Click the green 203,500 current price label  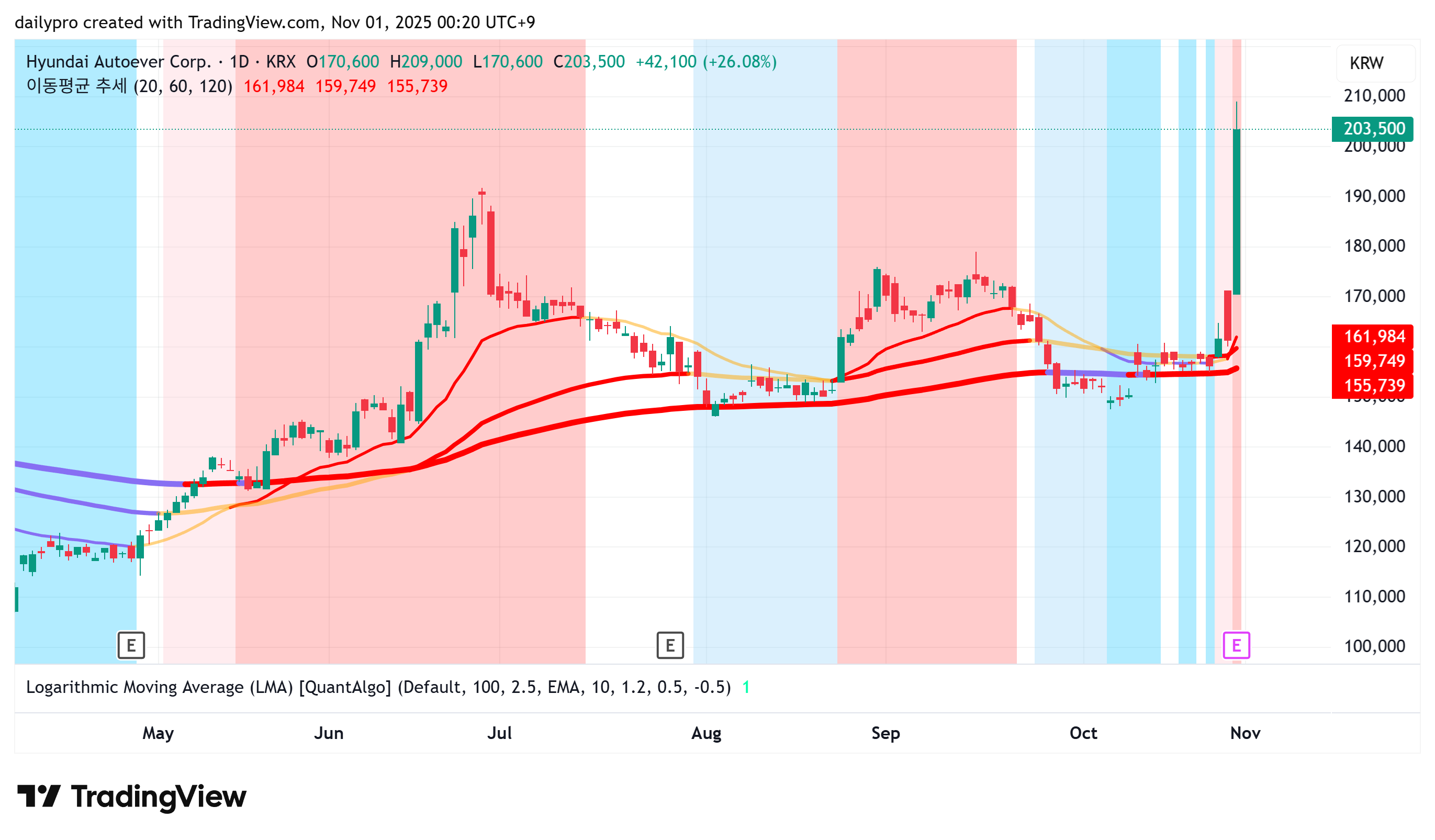[x=1372, y=129]
